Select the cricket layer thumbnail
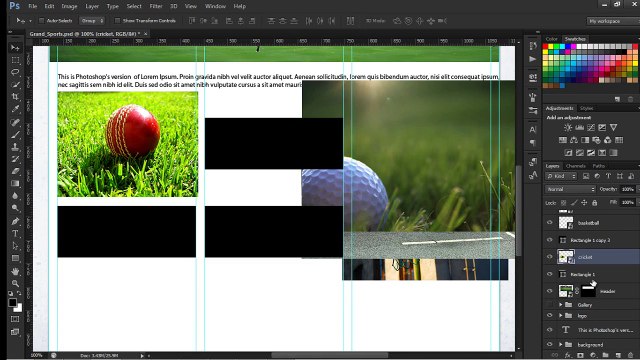 pos(566,257)
